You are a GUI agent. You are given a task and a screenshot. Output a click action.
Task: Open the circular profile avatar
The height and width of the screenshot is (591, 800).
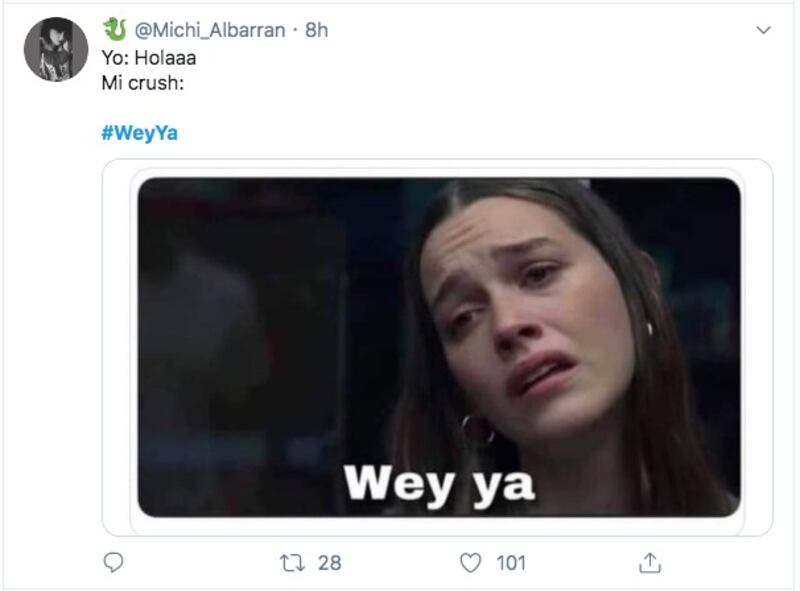56,50
